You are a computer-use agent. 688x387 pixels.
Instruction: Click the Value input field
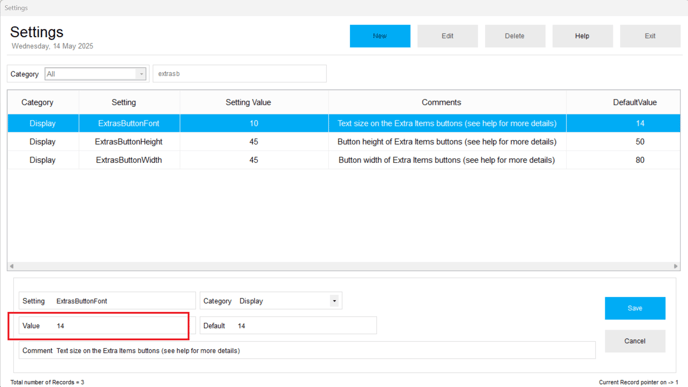point(107,326)
